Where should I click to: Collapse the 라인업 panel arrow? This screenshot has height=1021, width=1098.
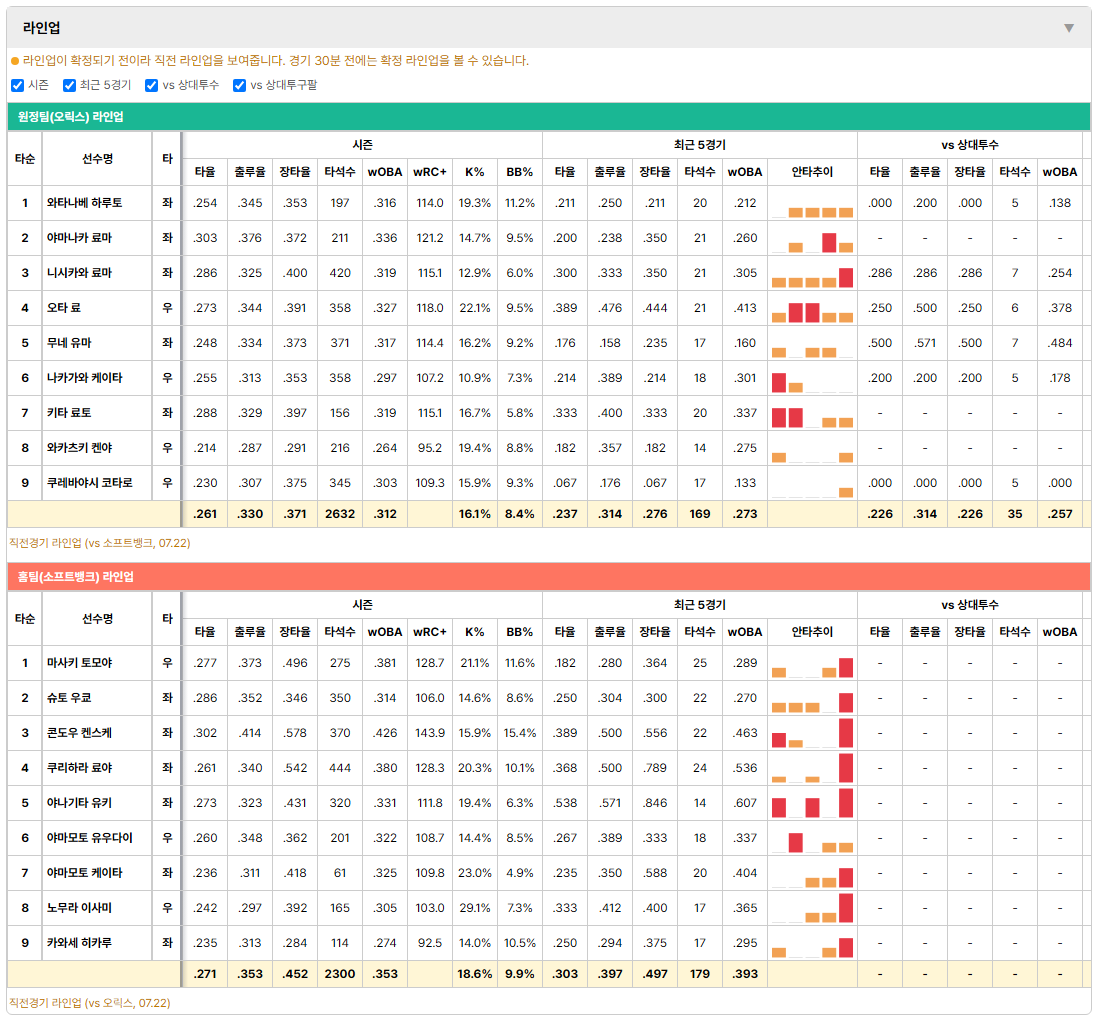pyautogui.click(x=1069, y=28)
